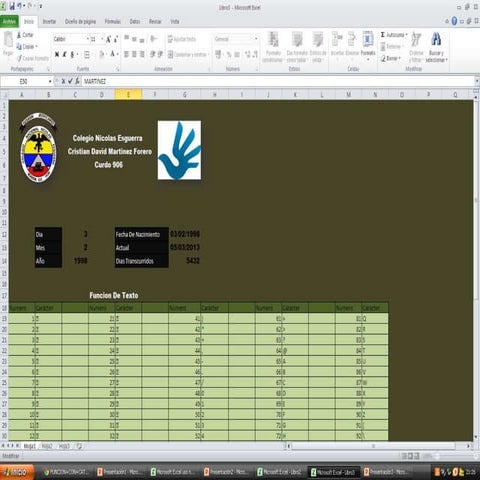Increase cell indent

pos(160,54)
